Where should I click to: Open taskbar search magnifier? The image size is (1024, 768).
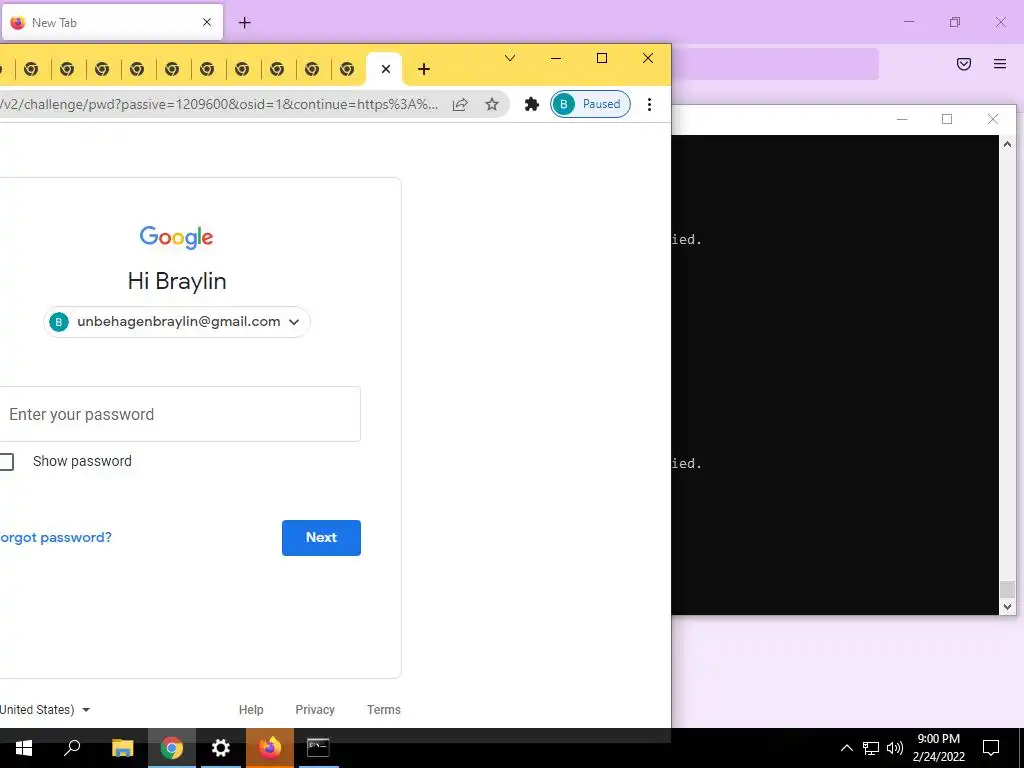(72, 748)
